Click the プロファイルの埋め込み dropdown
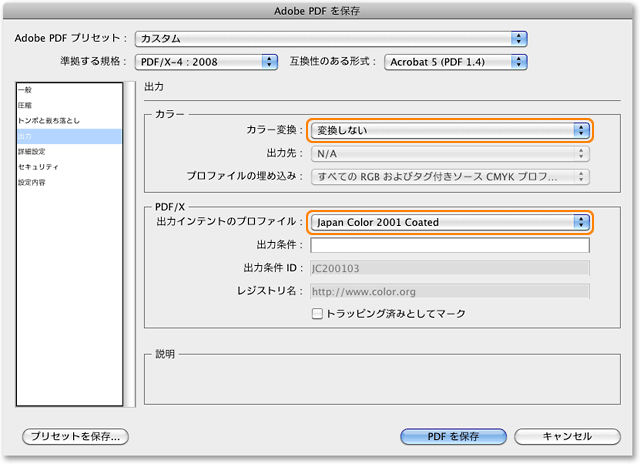The height and width of the screenshot is (464, 640). pyautogui.click(x=449, y=177)
